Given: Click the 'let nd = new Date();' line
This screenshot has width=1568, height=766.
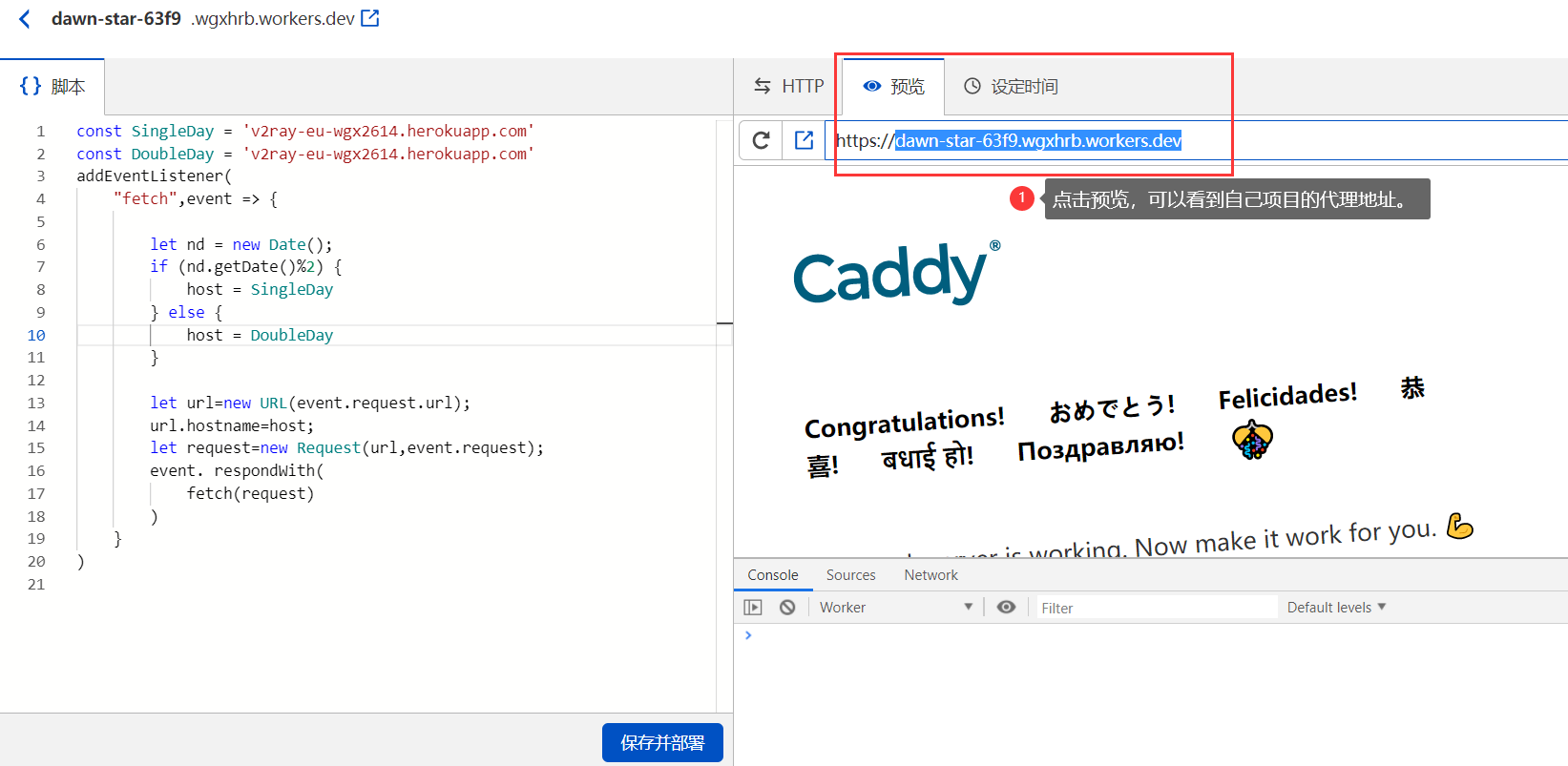Looking at the screenshot, I should coord(241,244).
